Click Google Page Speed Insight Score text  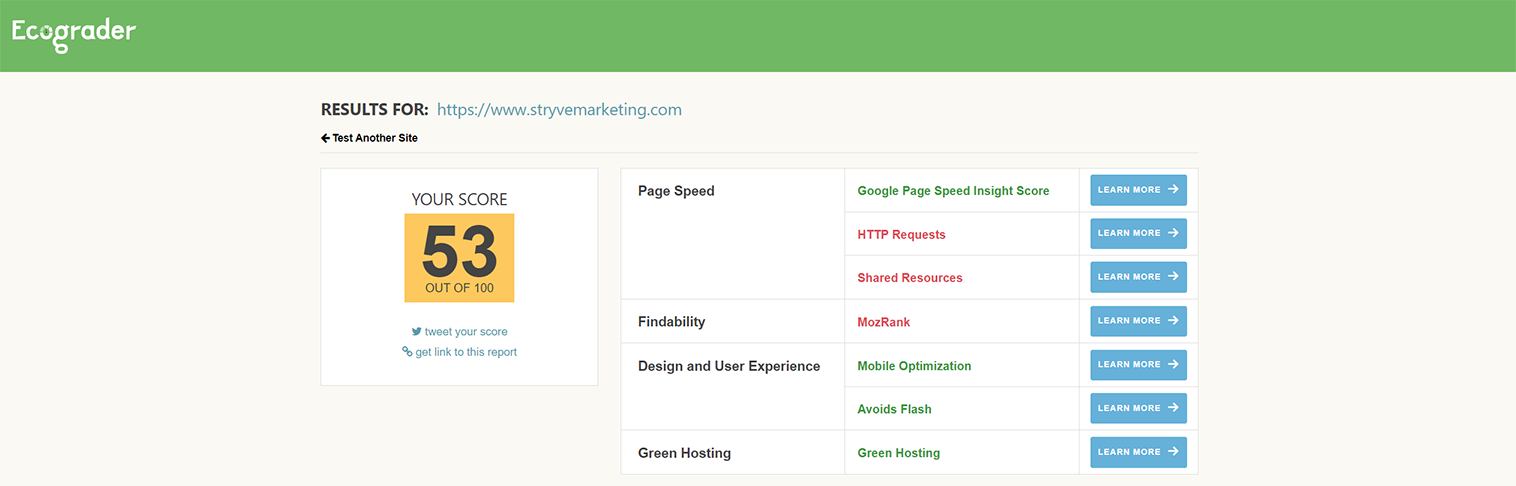953,191
